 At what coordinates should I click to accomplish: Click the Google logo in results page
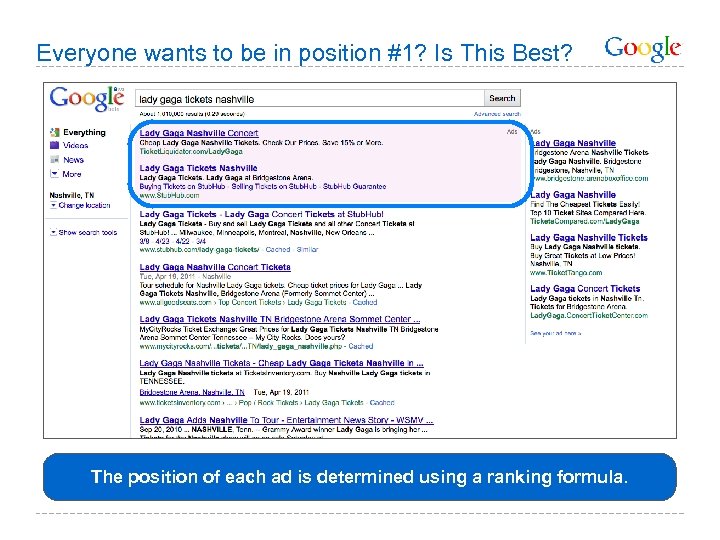[87, 98]
